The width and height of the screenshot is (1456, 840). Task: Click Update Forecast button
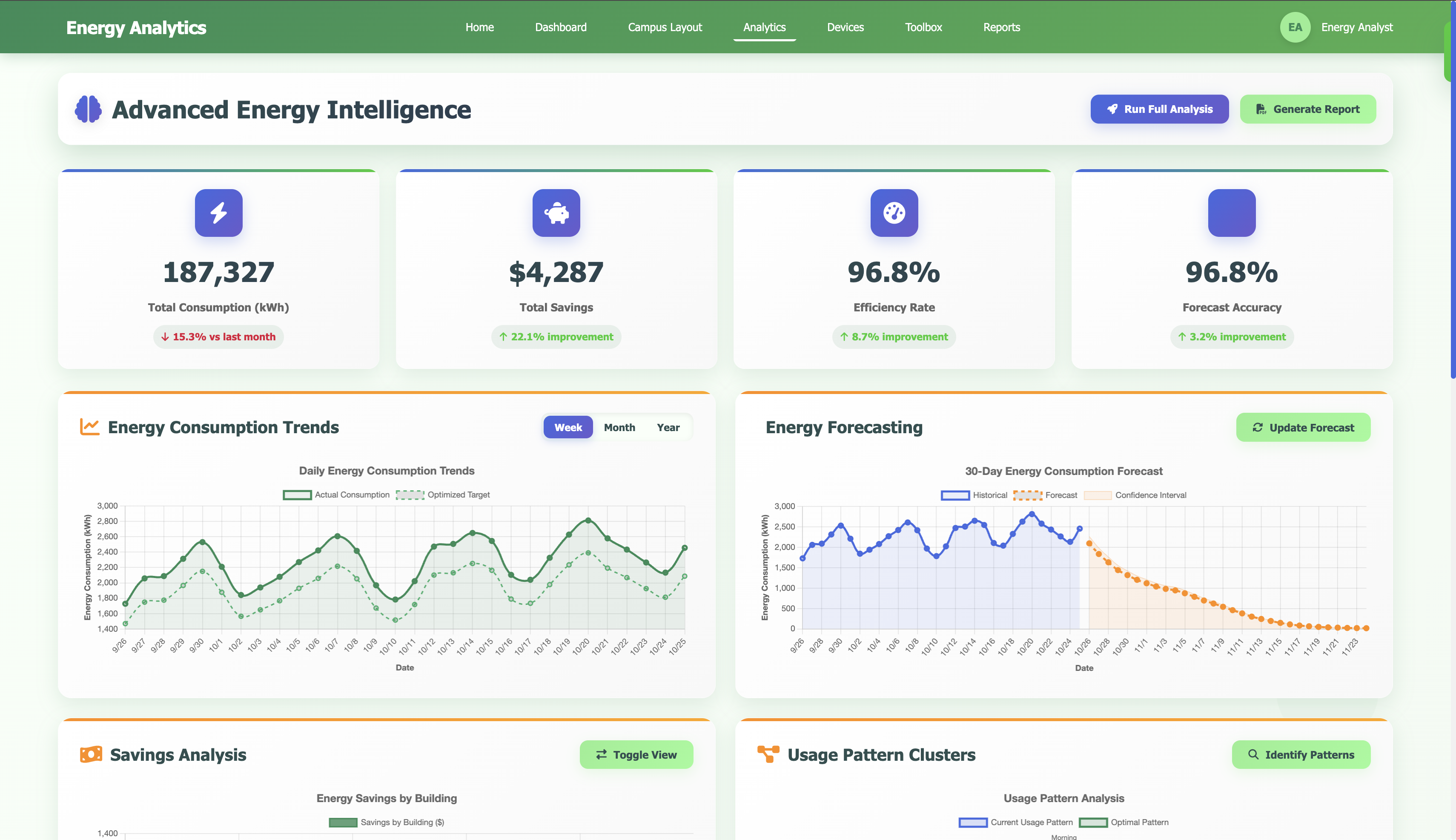tap(1303, 428)
